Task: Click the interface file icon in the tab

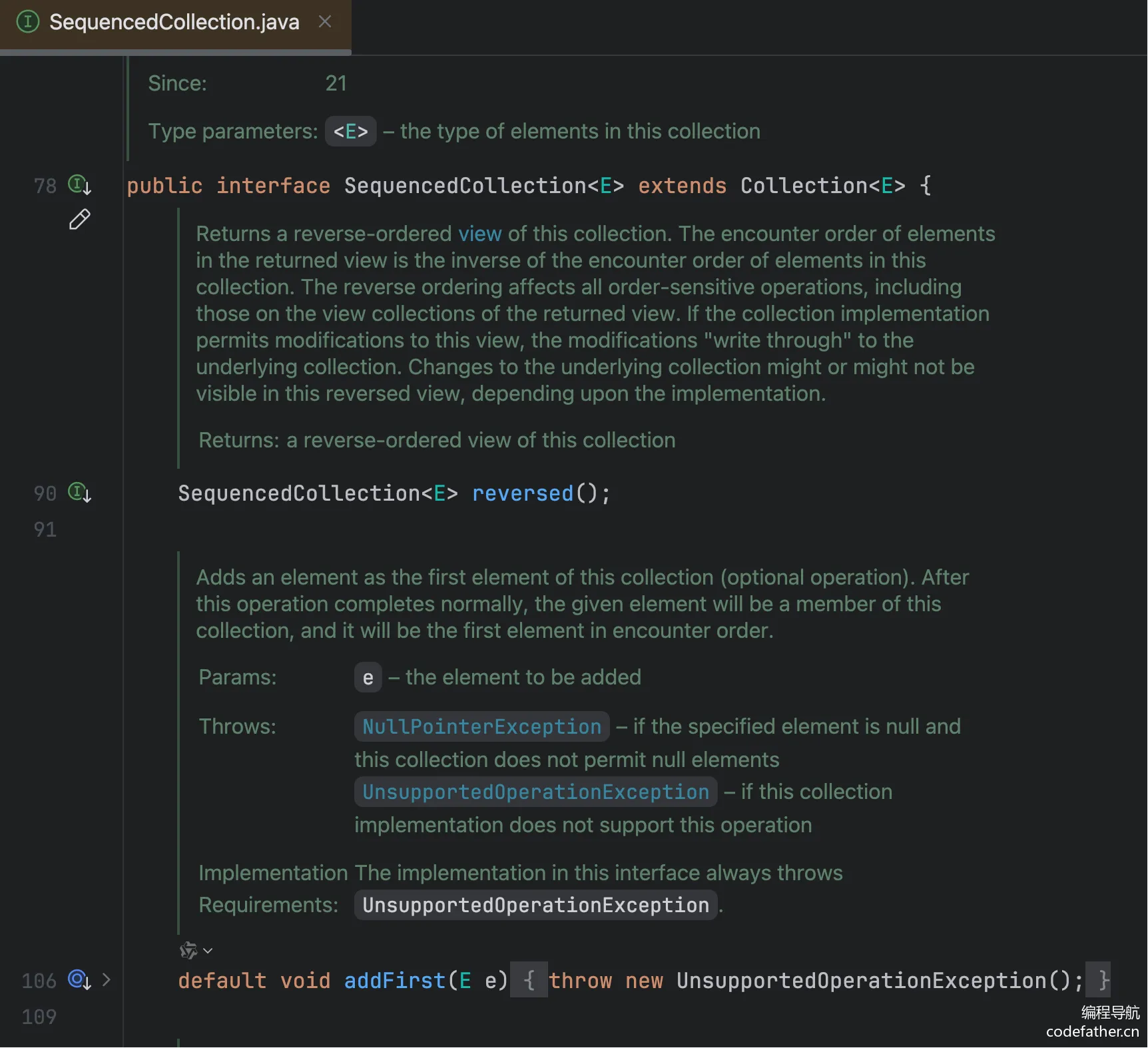Action: (27, 22)
